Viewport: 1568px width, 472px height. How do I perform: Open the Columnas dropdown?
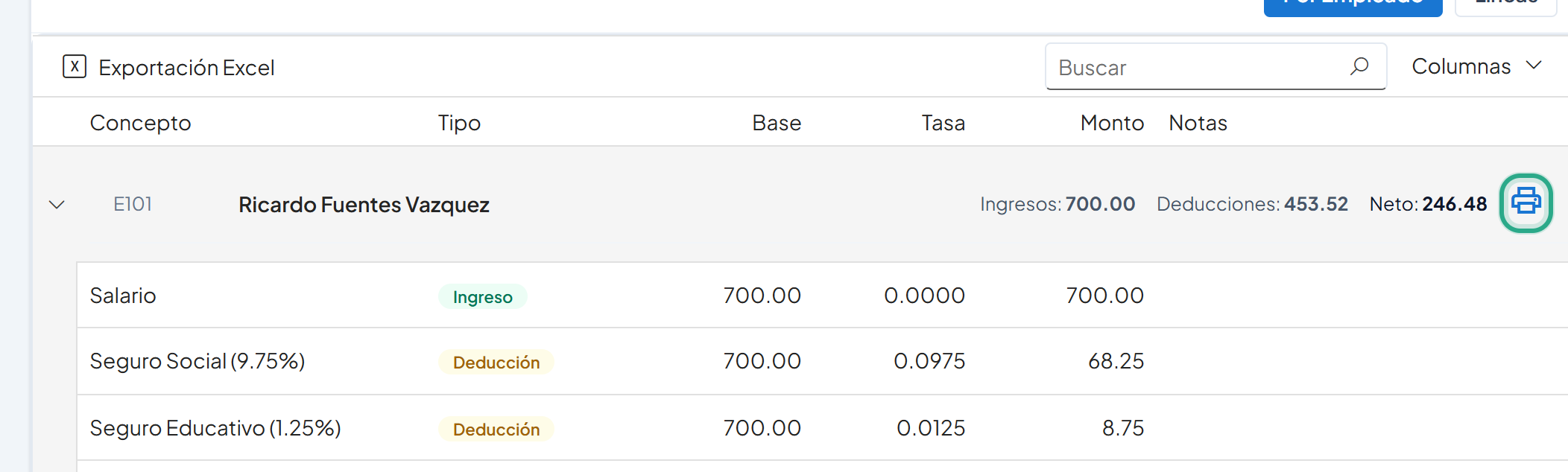click(1477, 66)
